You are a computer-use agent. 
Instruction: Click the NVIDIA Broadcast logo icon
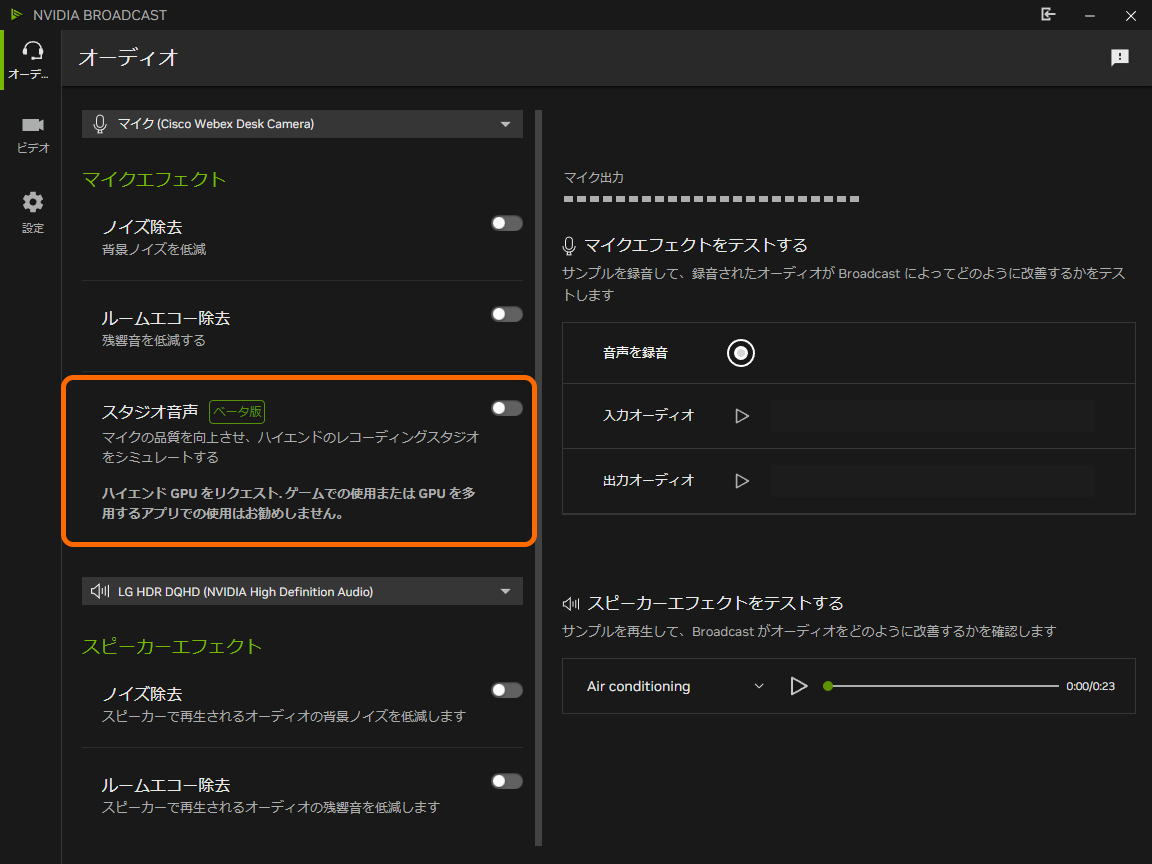click(14, 15)
